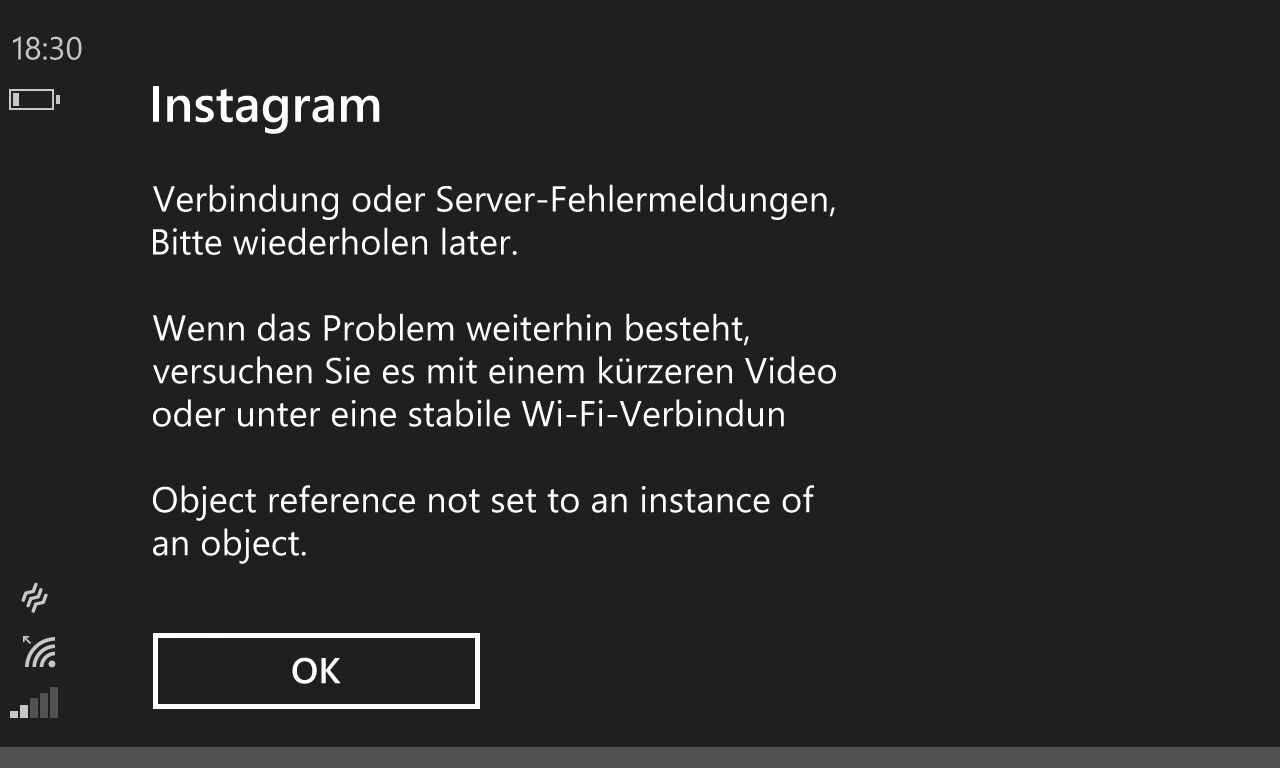Tap the 'Wenn das Problem weiterhin besteht' line
The image size is (1280, 768).
click(x=451, y=328)
